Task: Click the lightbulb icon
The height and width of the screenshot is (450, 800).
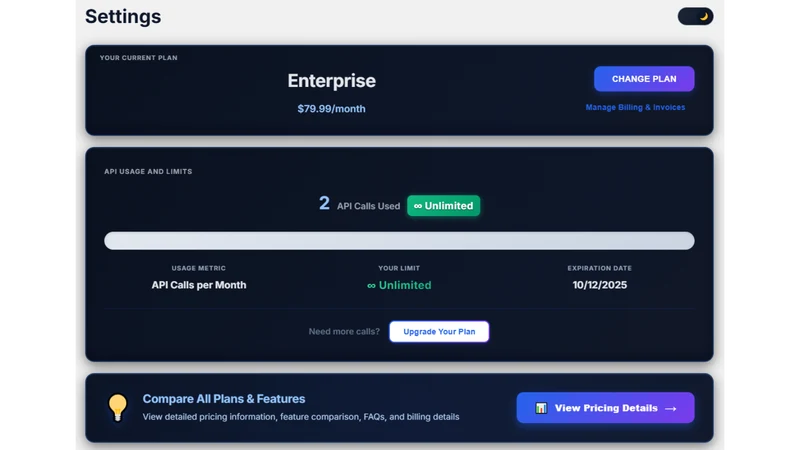Action: coord(117,408)
